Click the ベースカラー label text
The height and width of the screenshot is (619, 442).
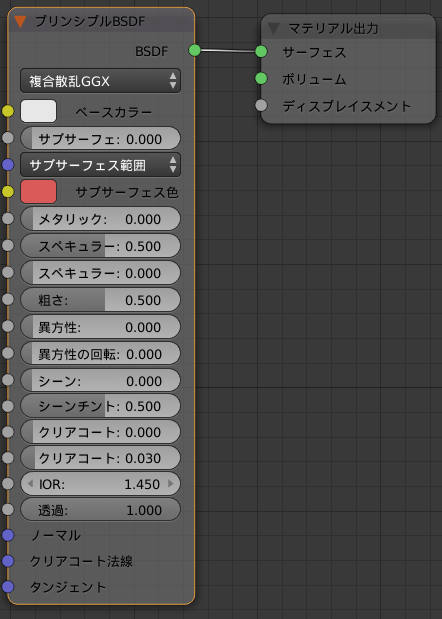click(x=113, y=112)
